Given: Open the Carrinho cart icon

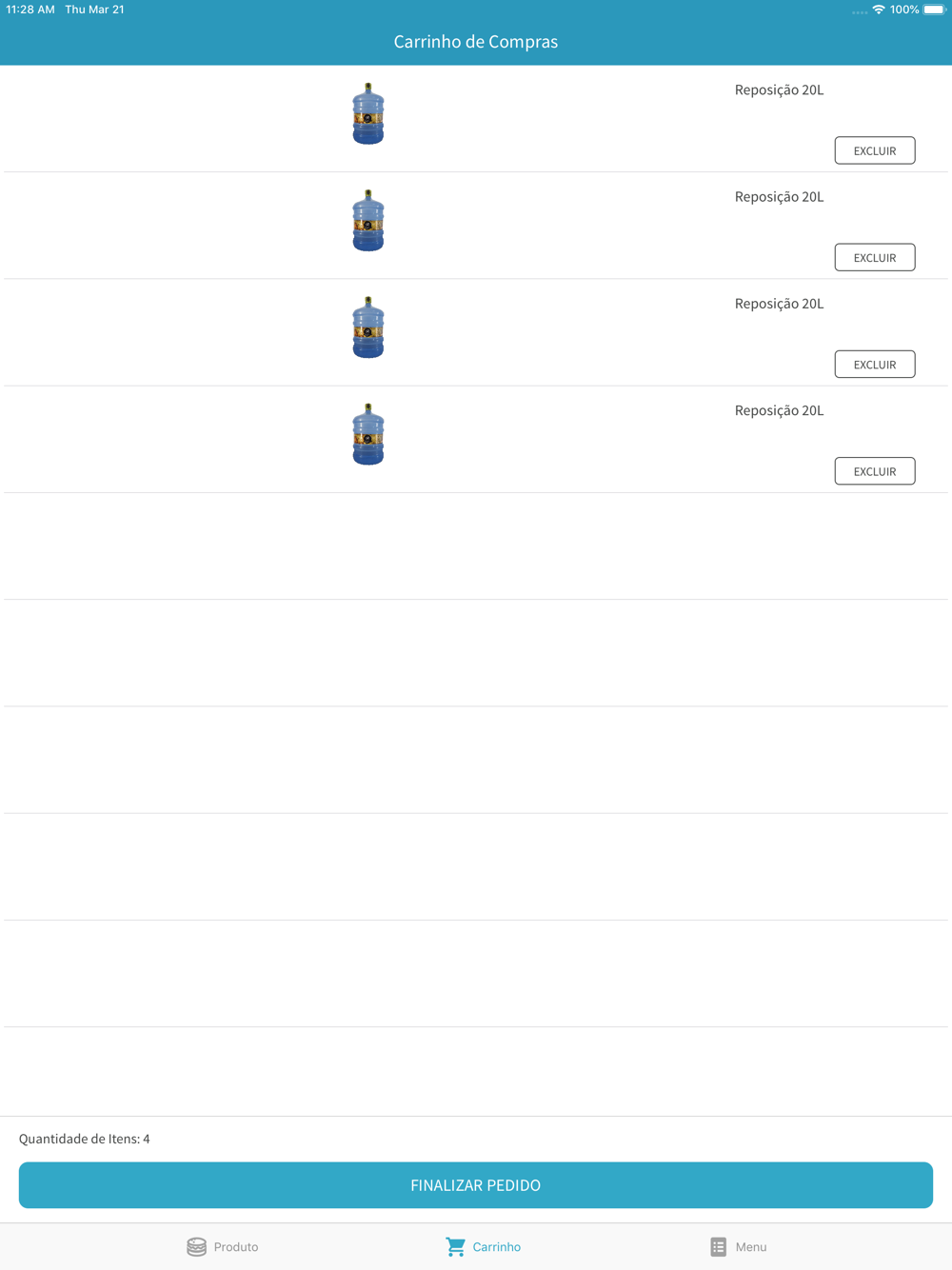Looking at the screenshot, I should 455,1246.
